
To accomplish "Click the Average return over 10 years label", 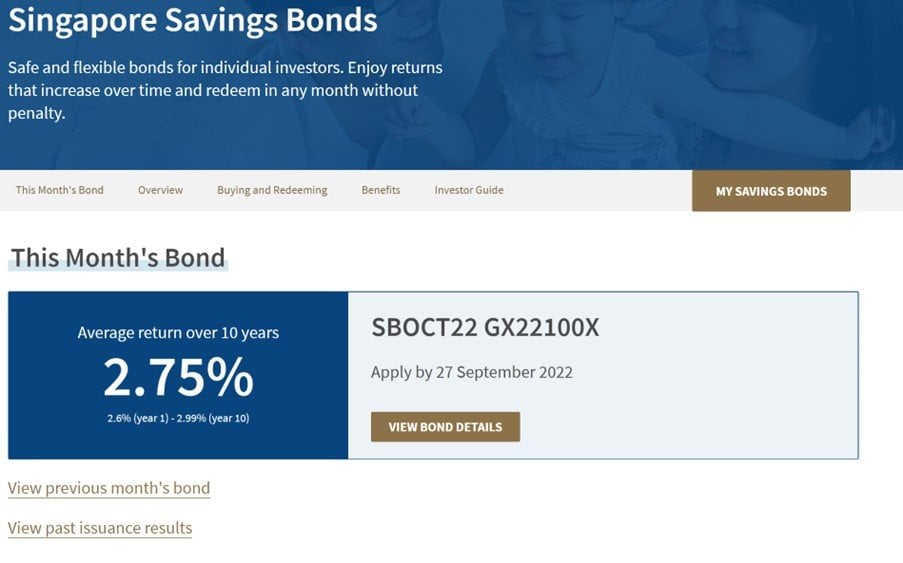I will [178, 333].
